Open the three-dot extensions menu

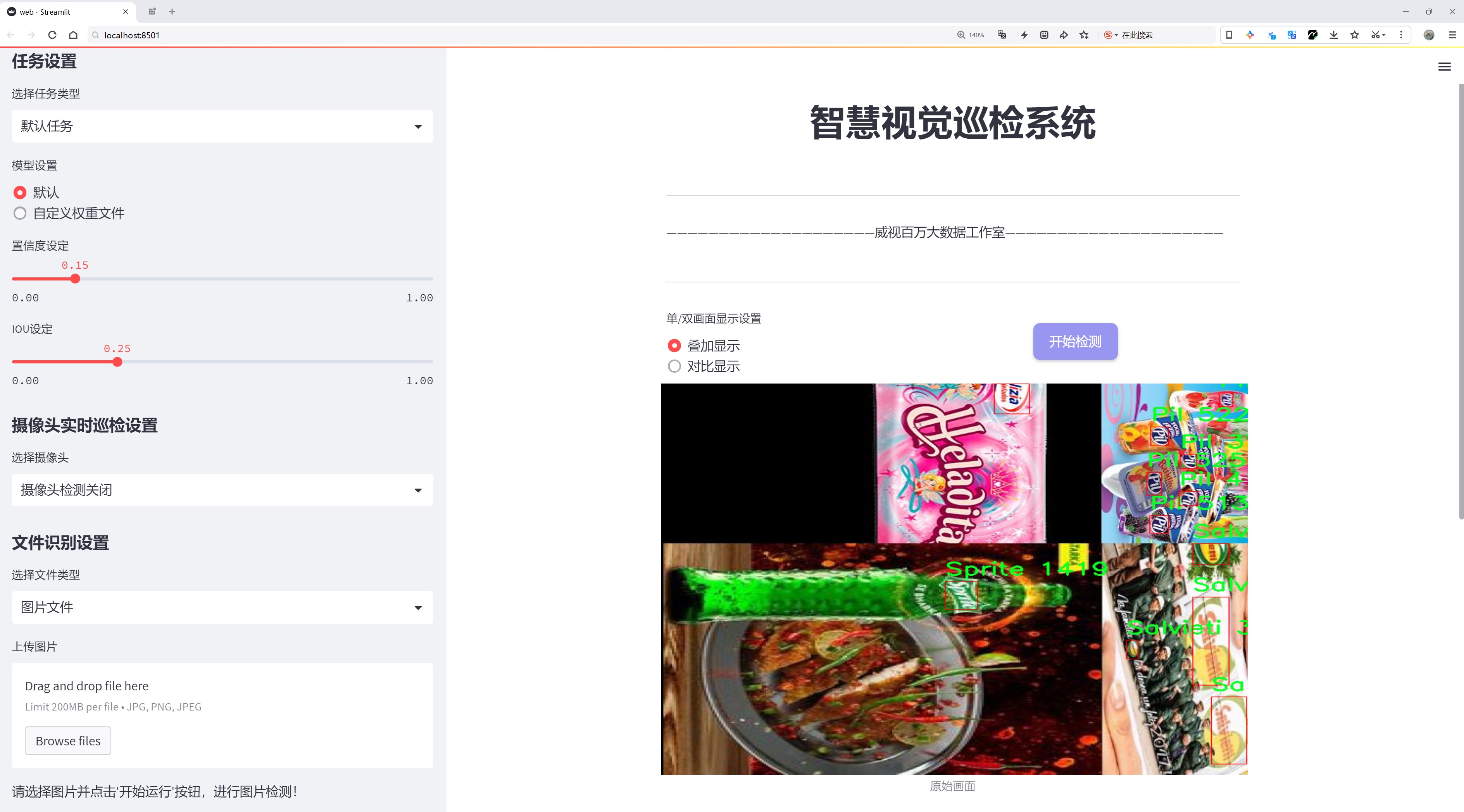[x=1401, y=35]
